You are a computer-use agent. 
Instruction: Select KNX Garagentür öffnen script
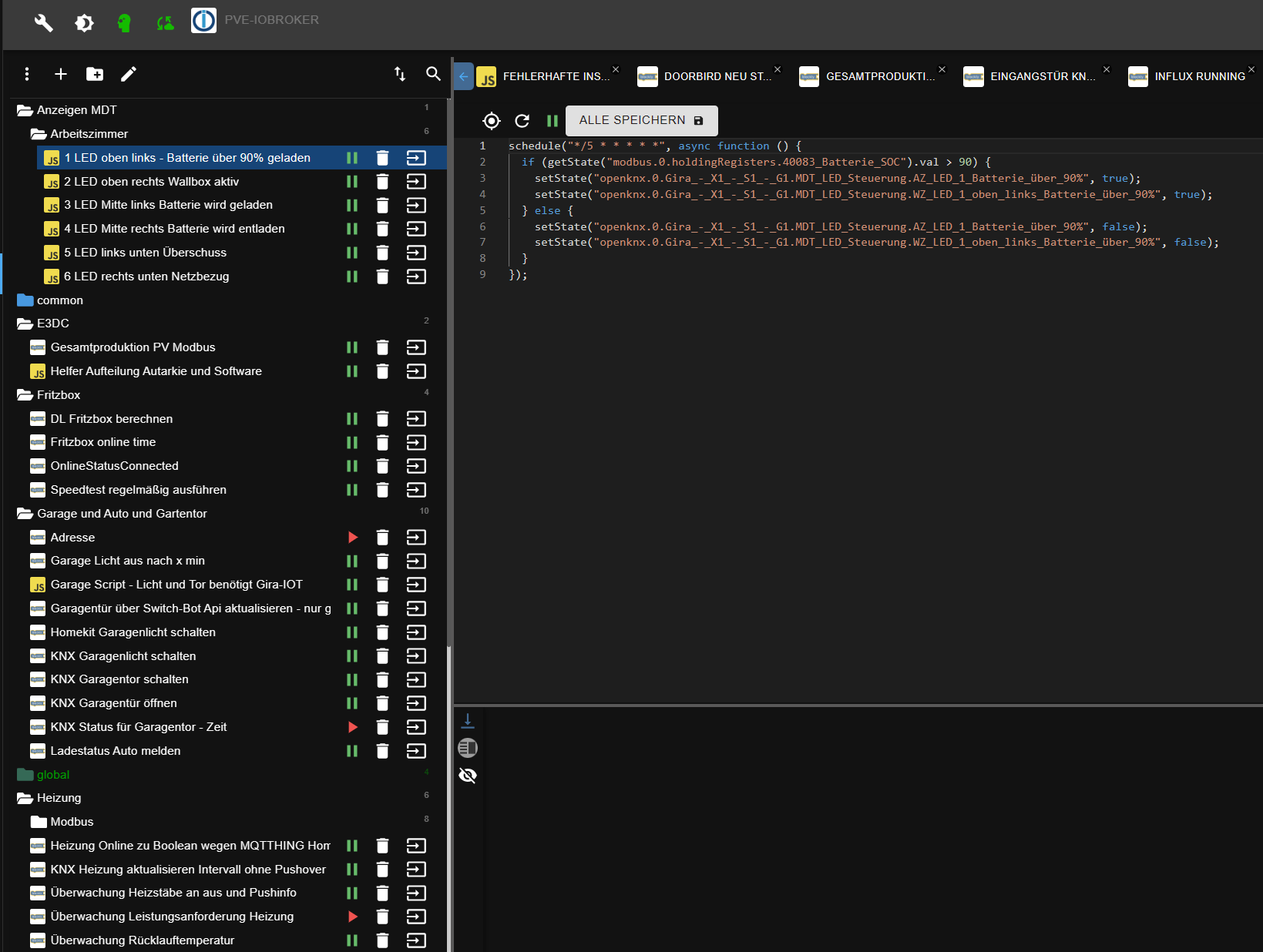coord(114,703)
